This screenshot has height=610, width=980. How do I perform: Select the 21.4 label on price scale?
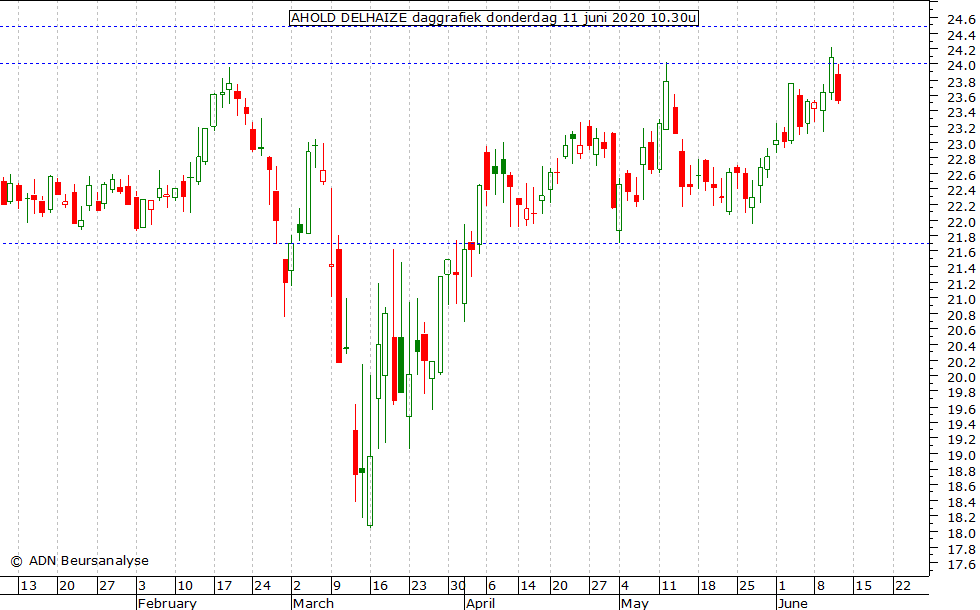coord(961,269)
